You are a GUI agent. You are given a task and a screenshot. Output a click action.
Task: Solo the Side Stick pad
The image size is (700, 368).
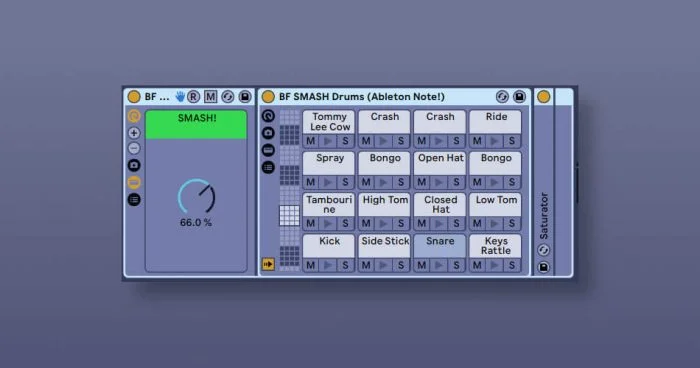coord(400,265)
